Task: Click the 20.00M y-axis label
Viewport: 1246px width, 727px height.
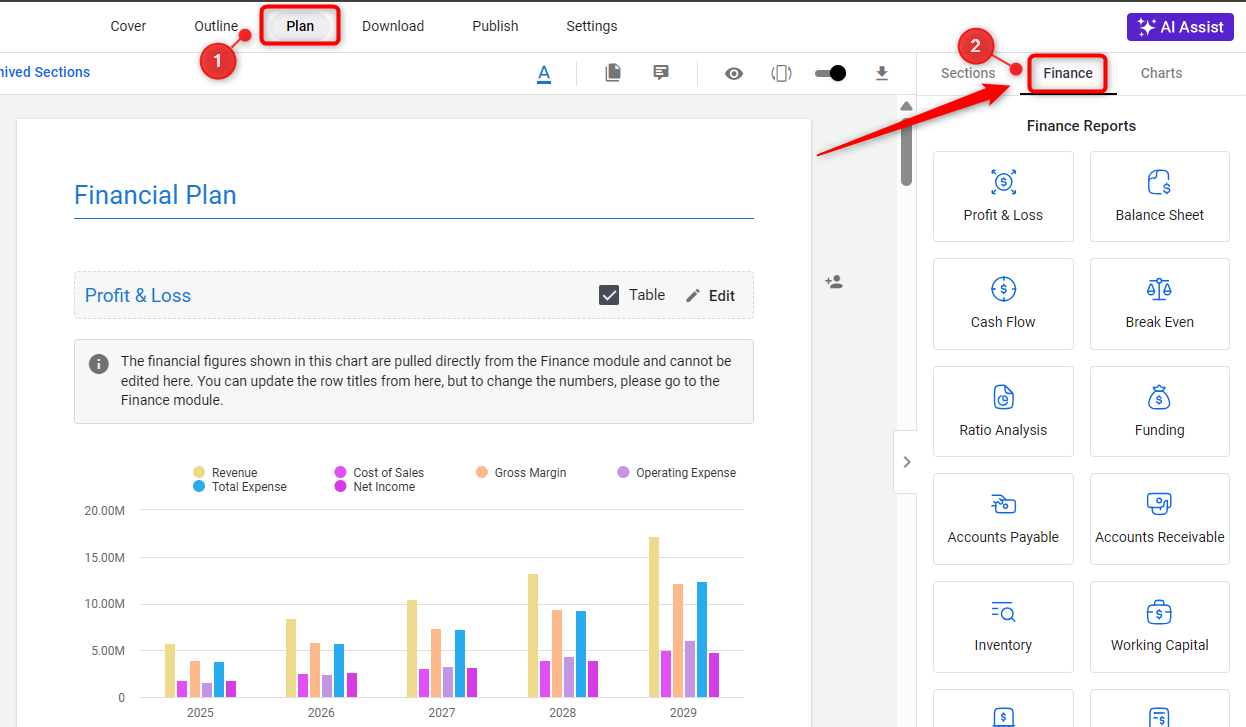Action: point(104,511)
